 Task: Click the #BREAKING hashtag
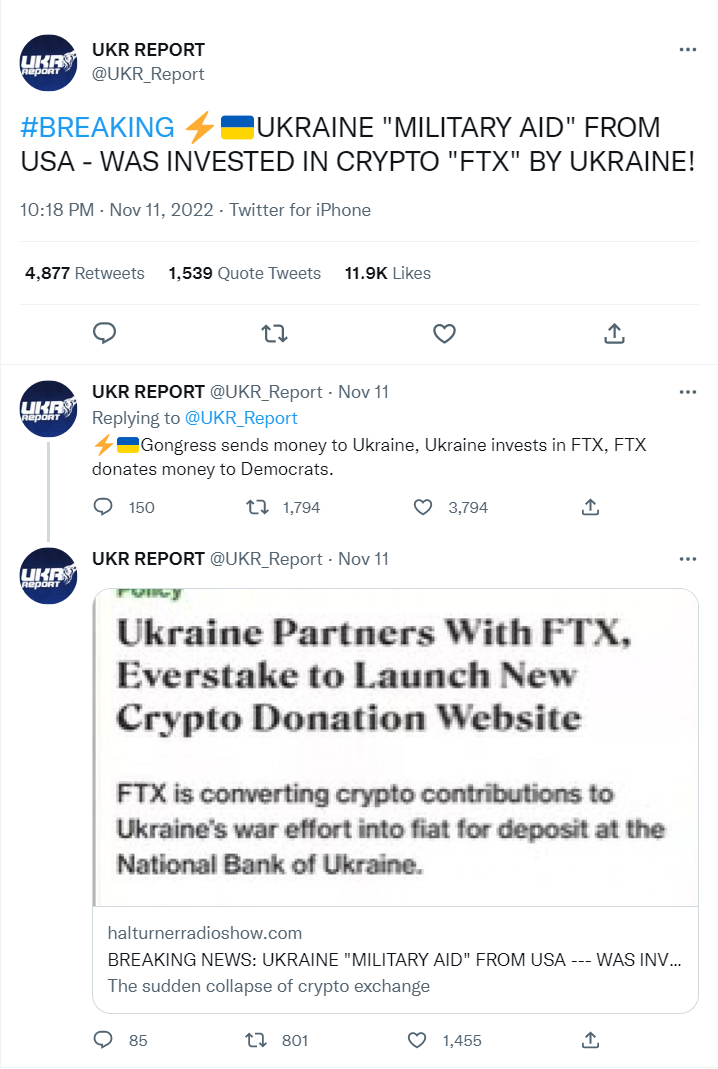(97, 128)
